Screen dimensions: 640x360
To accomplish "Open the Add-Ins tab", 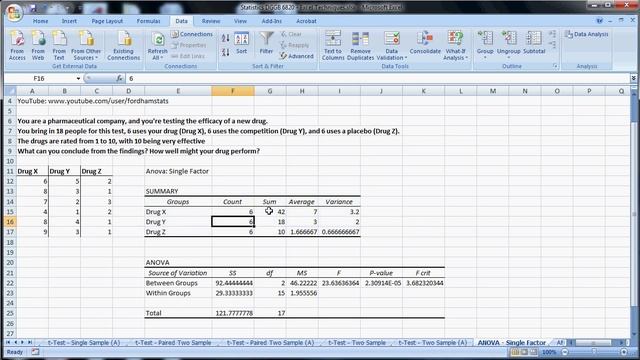I will coord(271,21).
